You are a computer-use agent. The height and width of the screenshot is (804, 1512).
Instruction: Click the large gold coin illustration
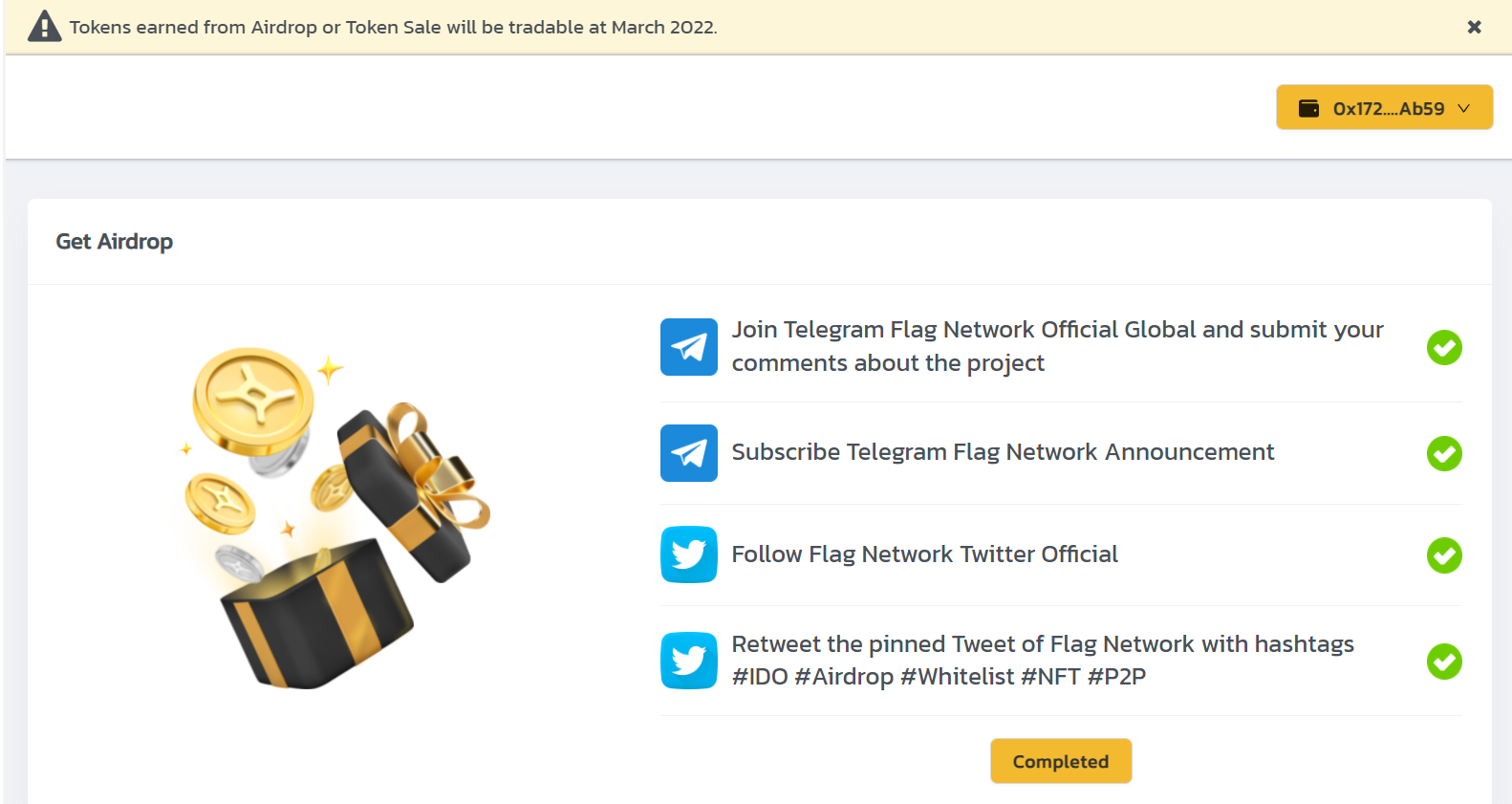253,401
